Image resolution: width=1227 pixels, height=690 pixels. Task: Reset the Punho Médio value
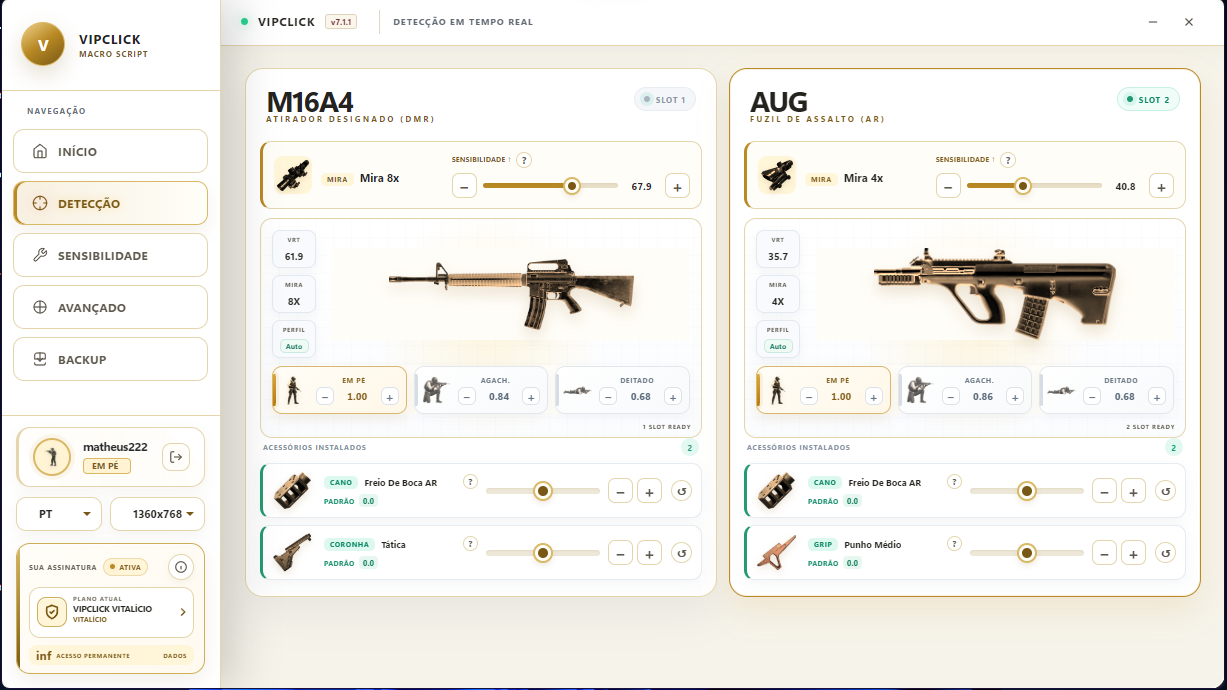1166,553
